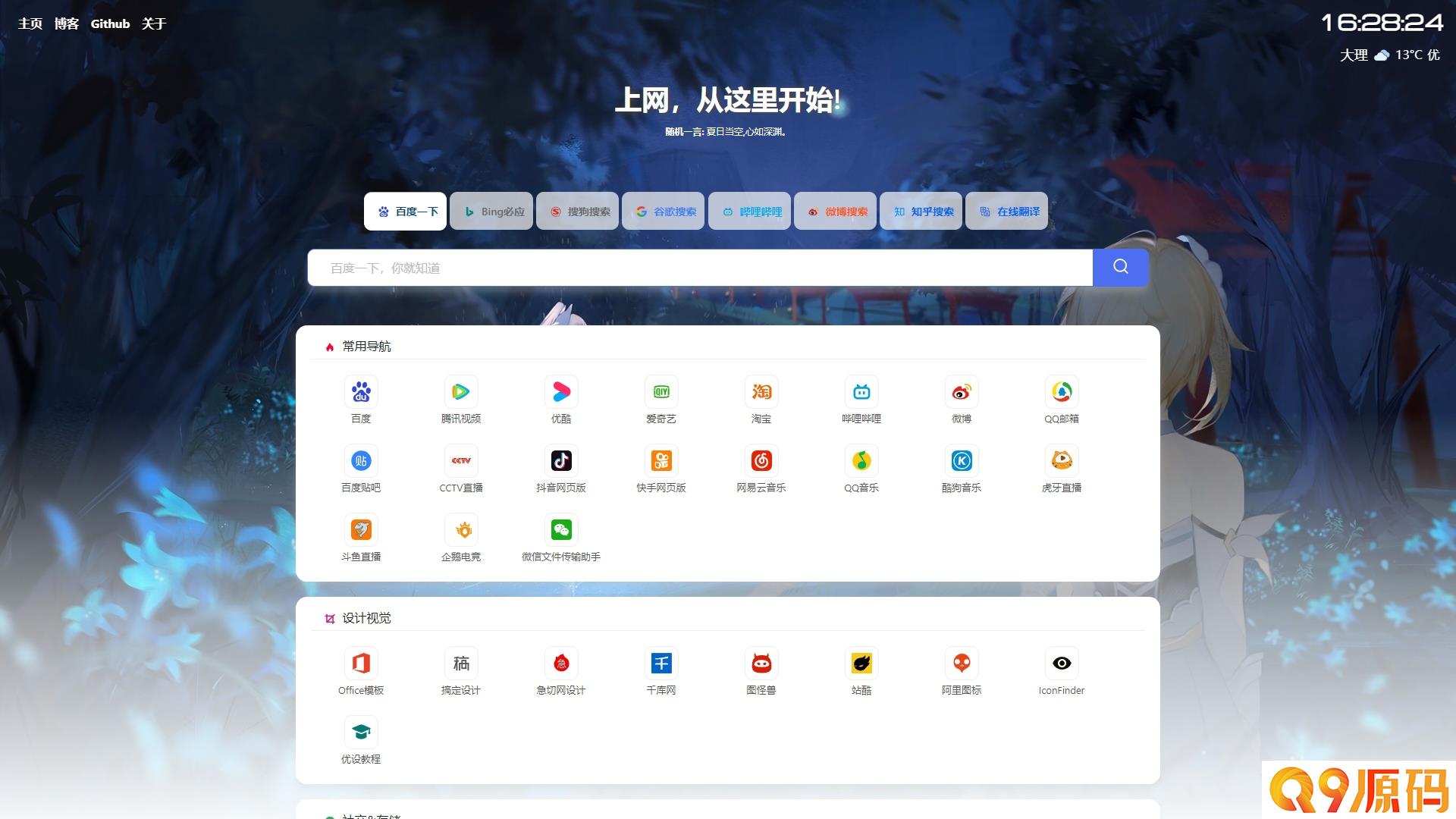Open the QQ Mail (QQ邮箱) icon
The height and width of the screenshot is (819, 1456).
click(x=1062, y=392)
